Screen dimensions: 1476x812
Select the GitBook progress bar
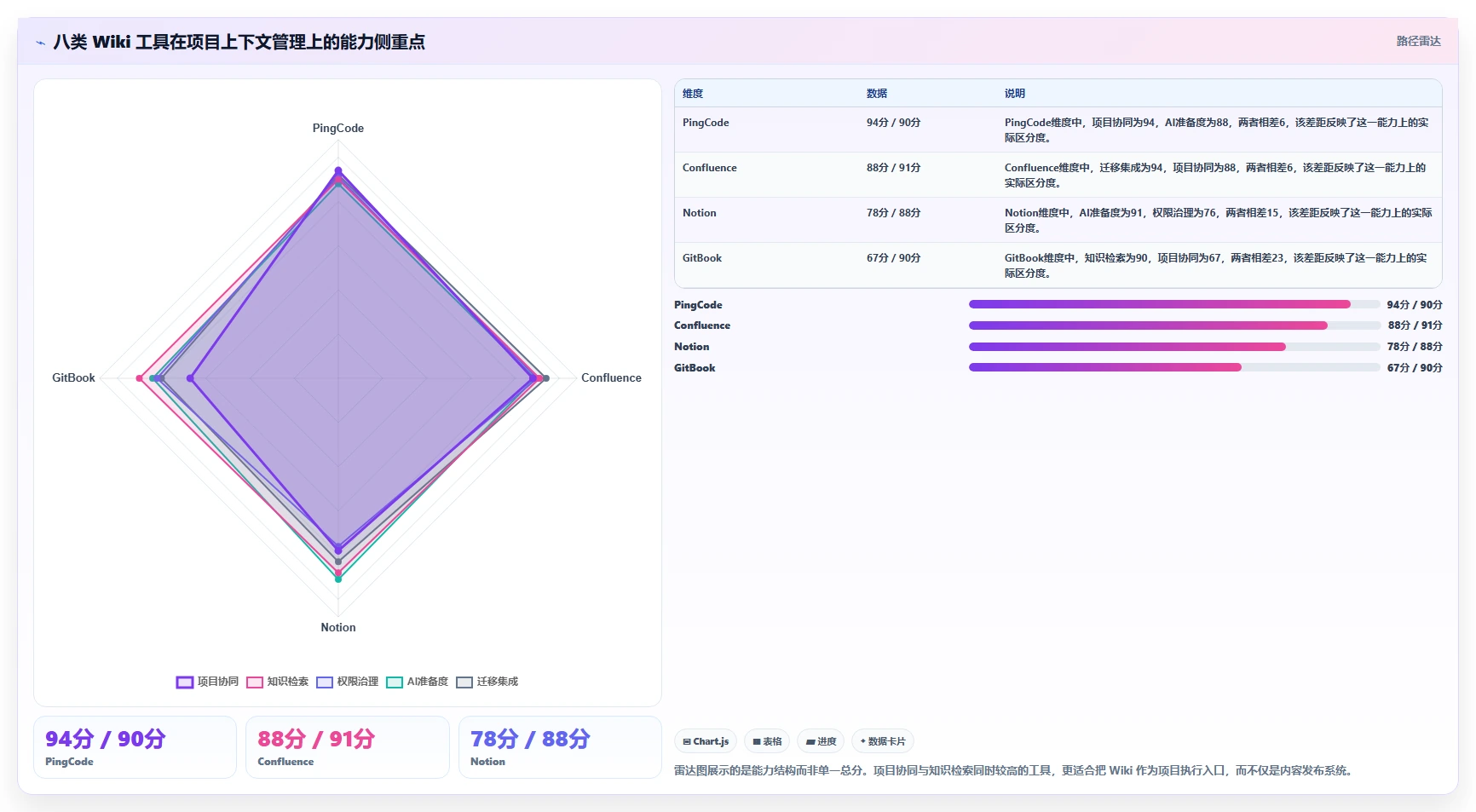tap(1174, 367)
